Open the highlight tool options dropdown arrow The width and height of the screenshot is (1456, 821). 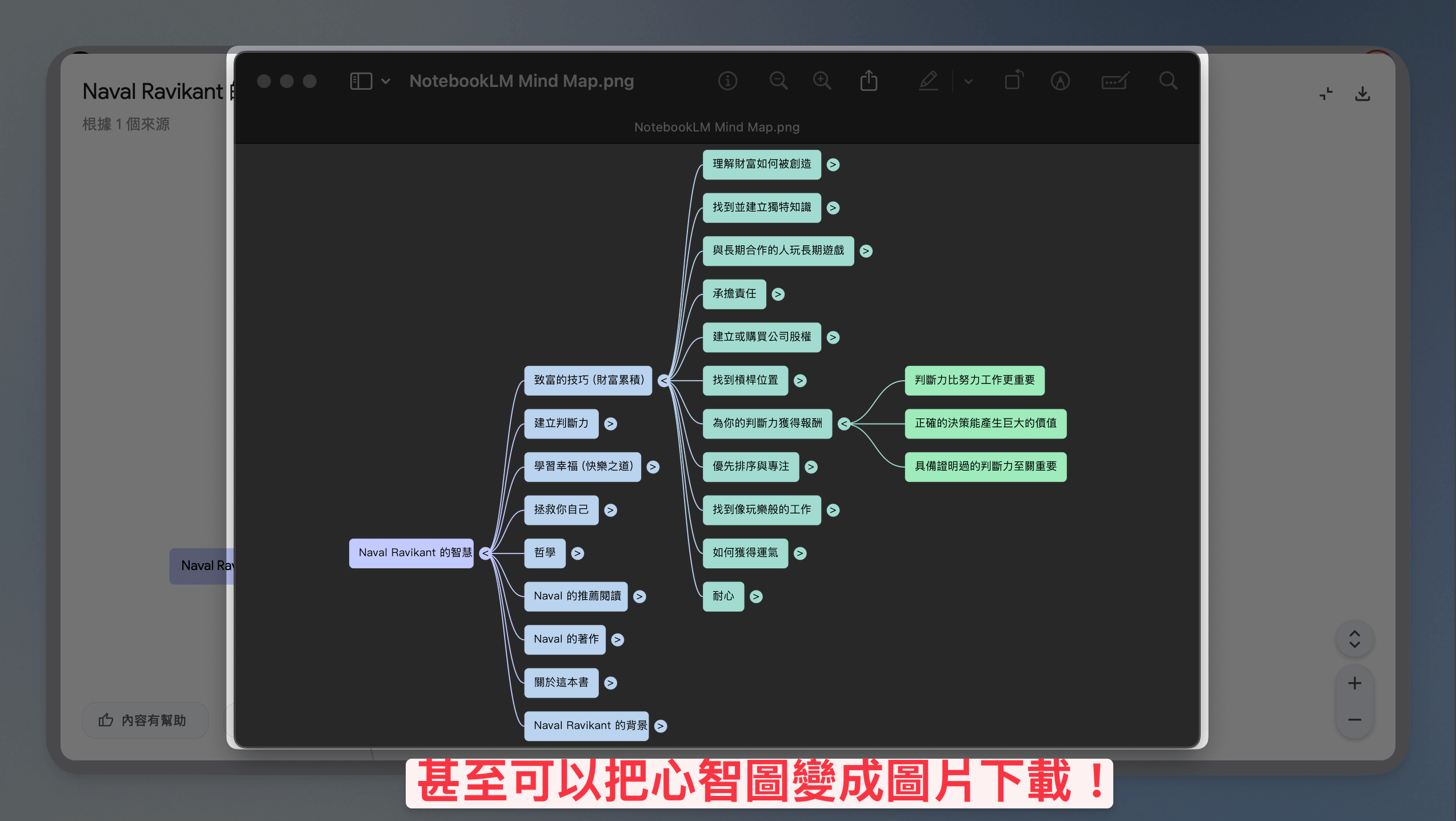(968, 81)
